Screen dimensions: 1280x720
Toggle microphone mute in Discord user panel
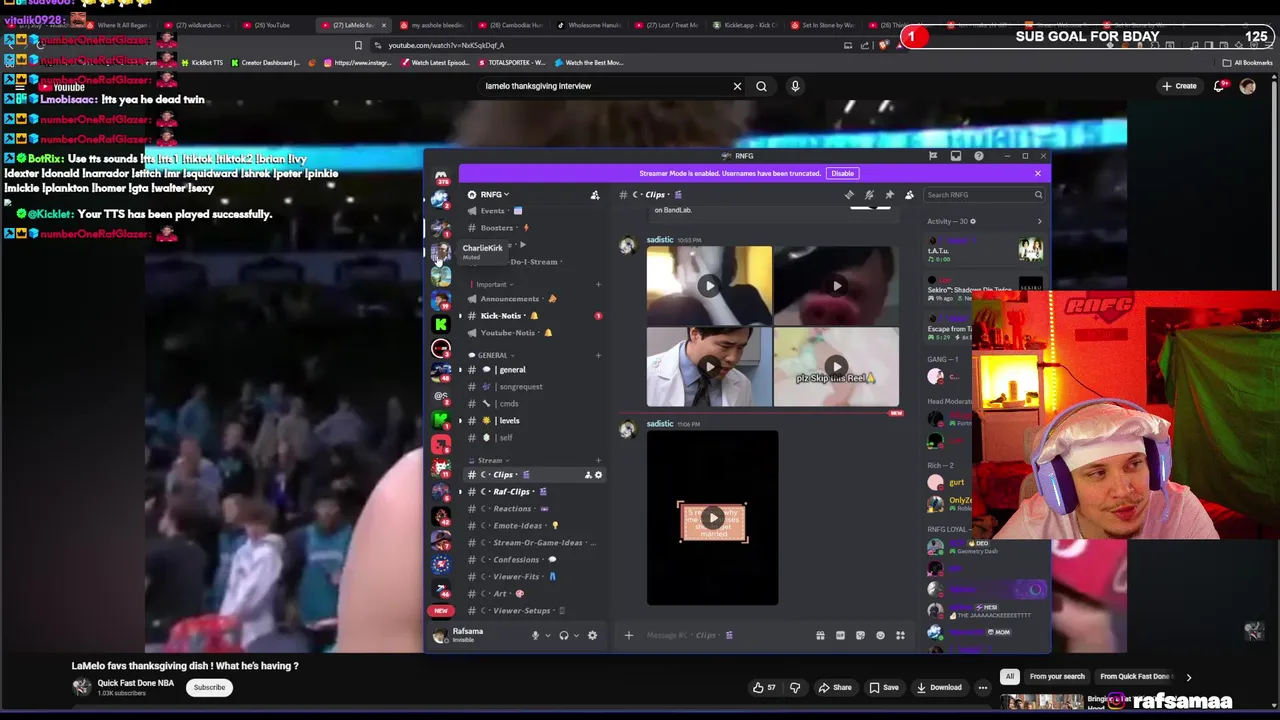535,635
